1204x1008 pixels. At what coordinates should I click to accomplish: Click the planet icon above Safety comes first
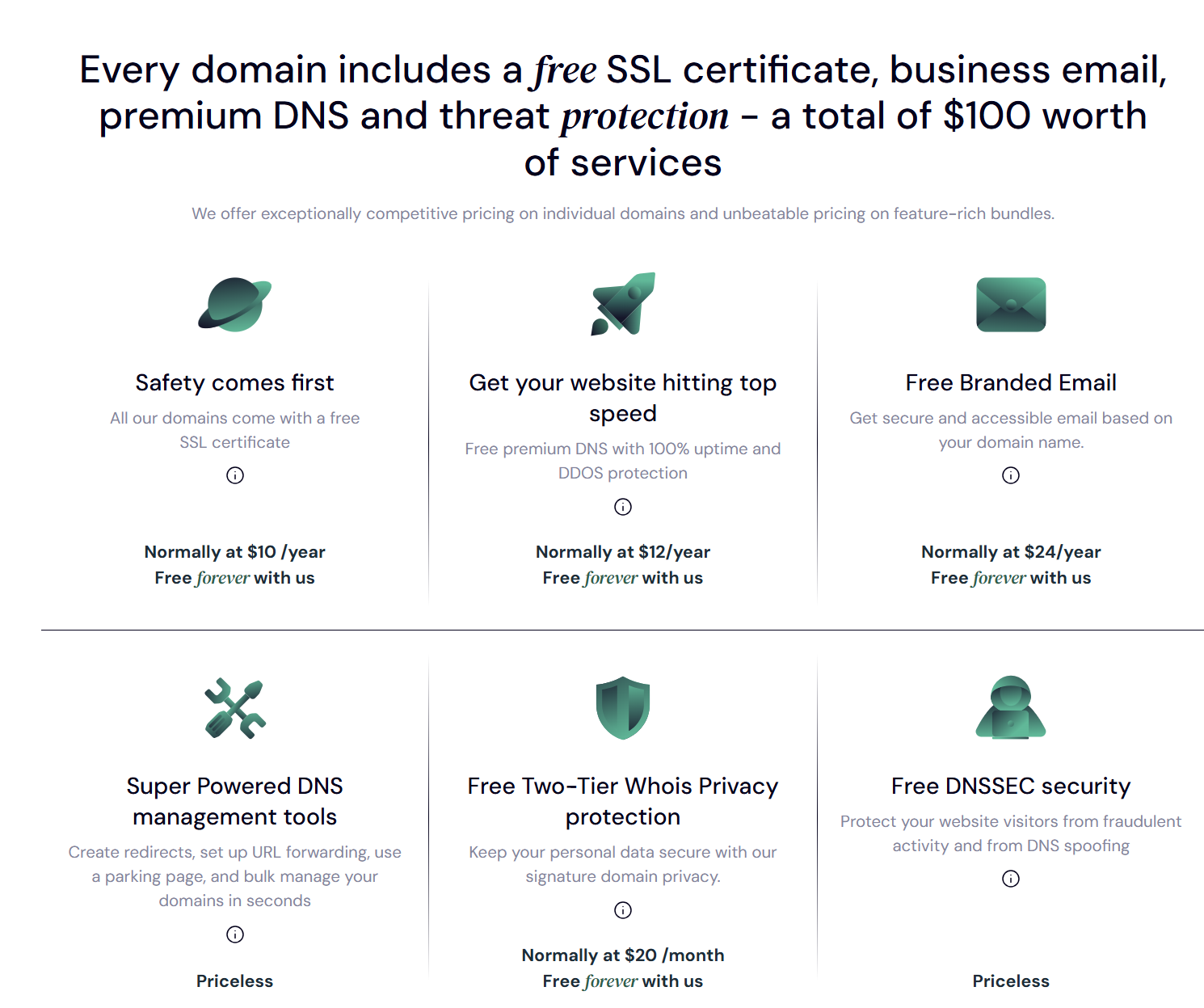(234, 305)
